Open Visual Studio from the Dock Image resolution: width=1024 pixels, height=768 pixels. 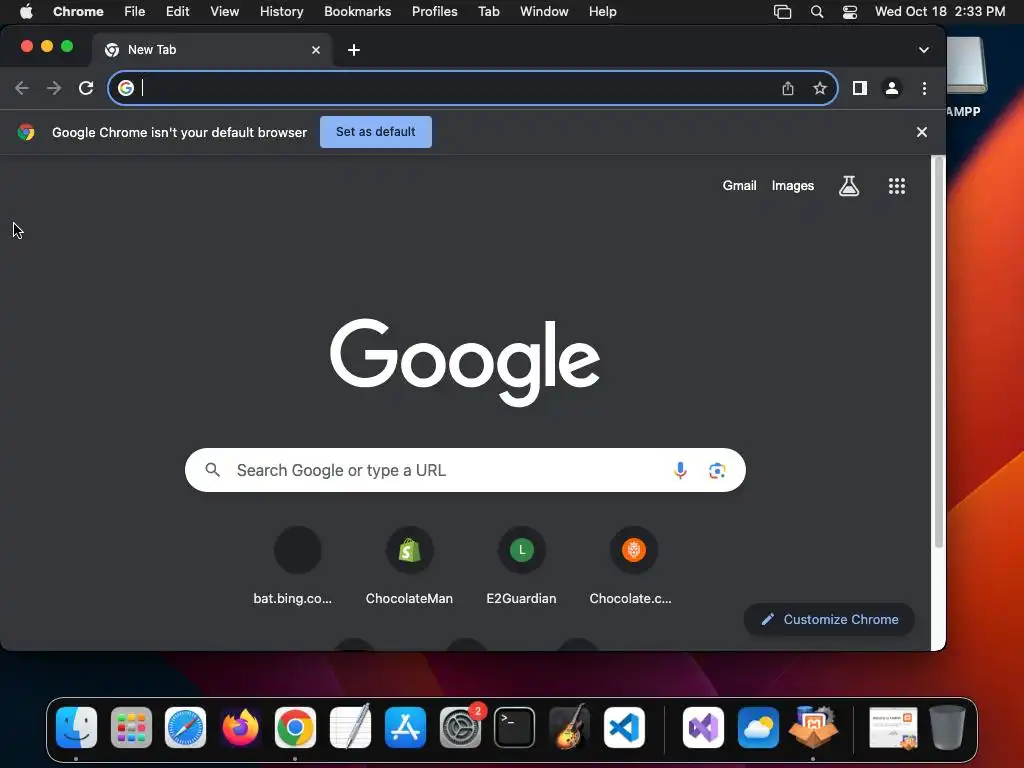pos(703,727)
